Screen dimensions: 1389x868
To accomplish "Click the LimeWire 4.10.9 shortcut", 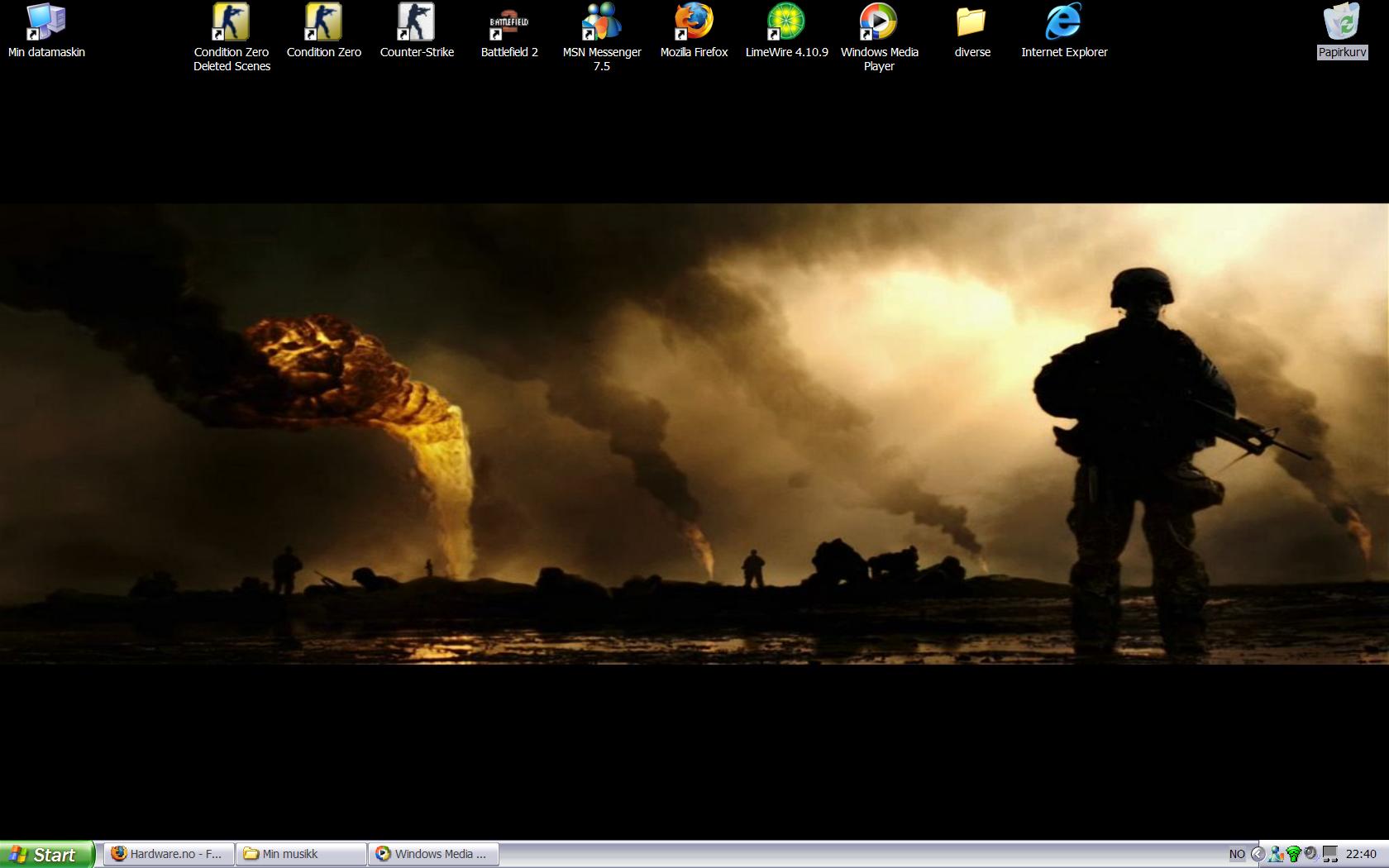I will pos(787,31).
